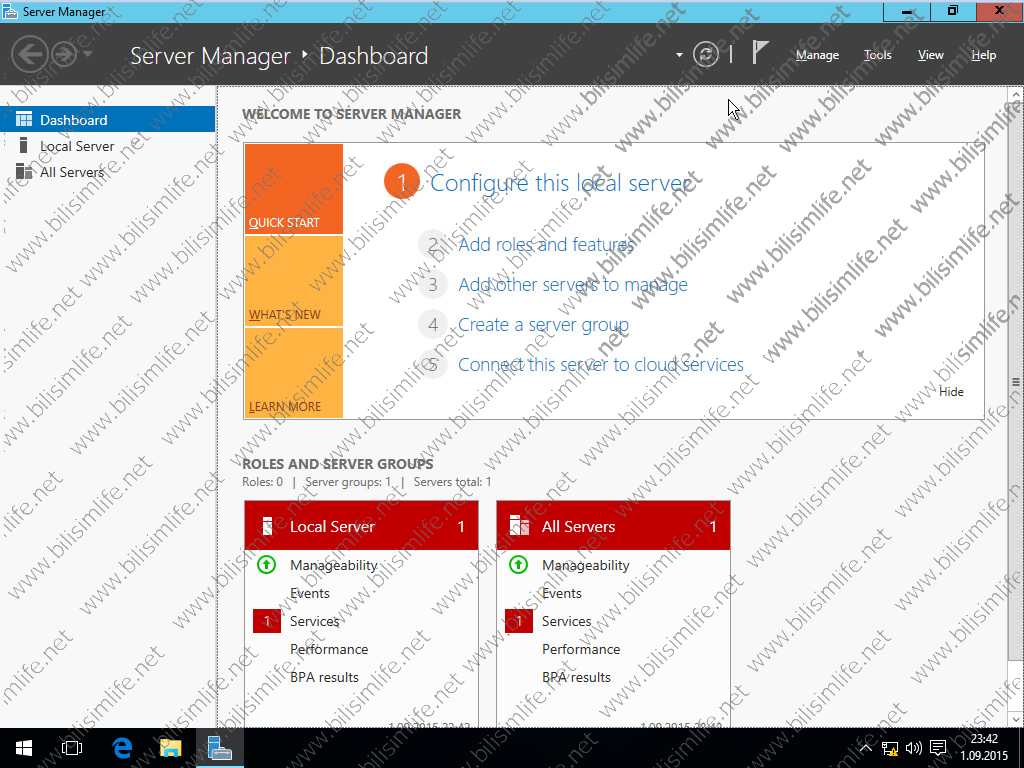Click Create a server group link
The image size is (1024, 768).
tap(543, 325)
